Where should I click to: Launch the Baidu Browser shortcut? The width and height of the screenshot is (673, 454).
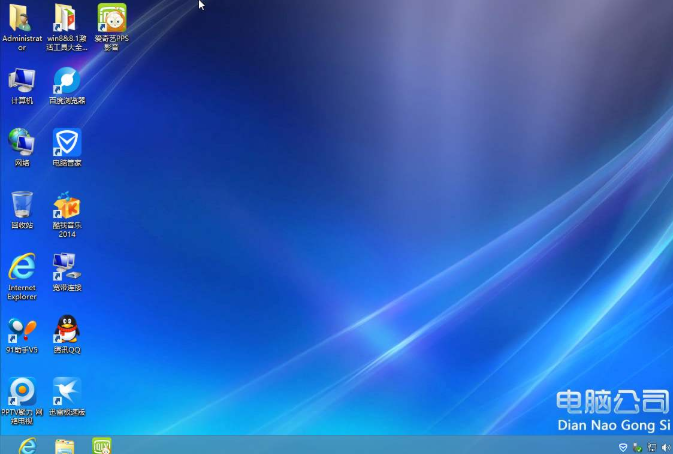click(x=67, y=80)
